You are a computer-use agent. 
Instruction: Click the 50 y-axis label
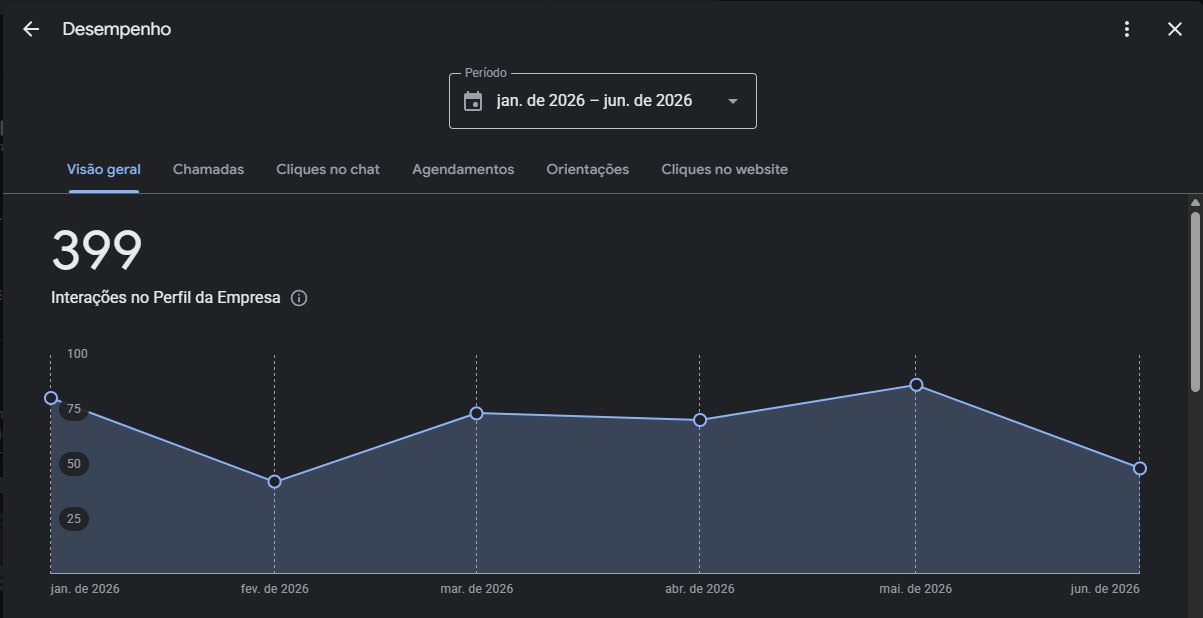tap(73, 463)
